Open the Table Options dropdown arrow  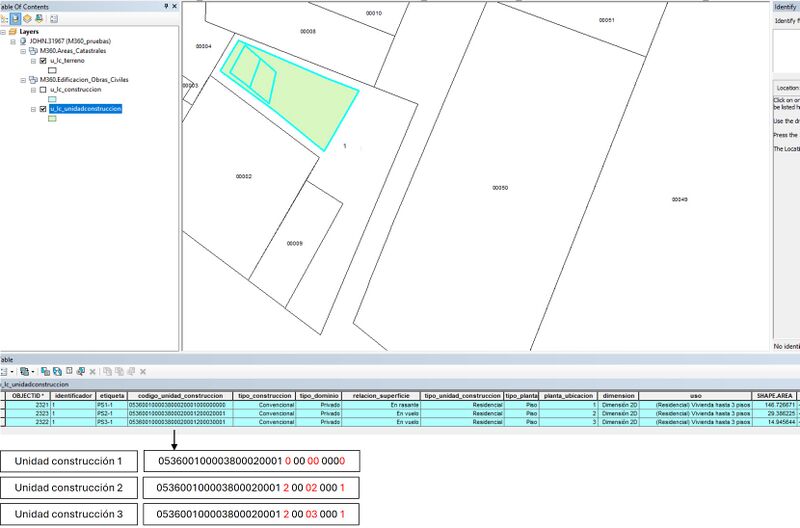pyautogui.click(x=12, y=371)
